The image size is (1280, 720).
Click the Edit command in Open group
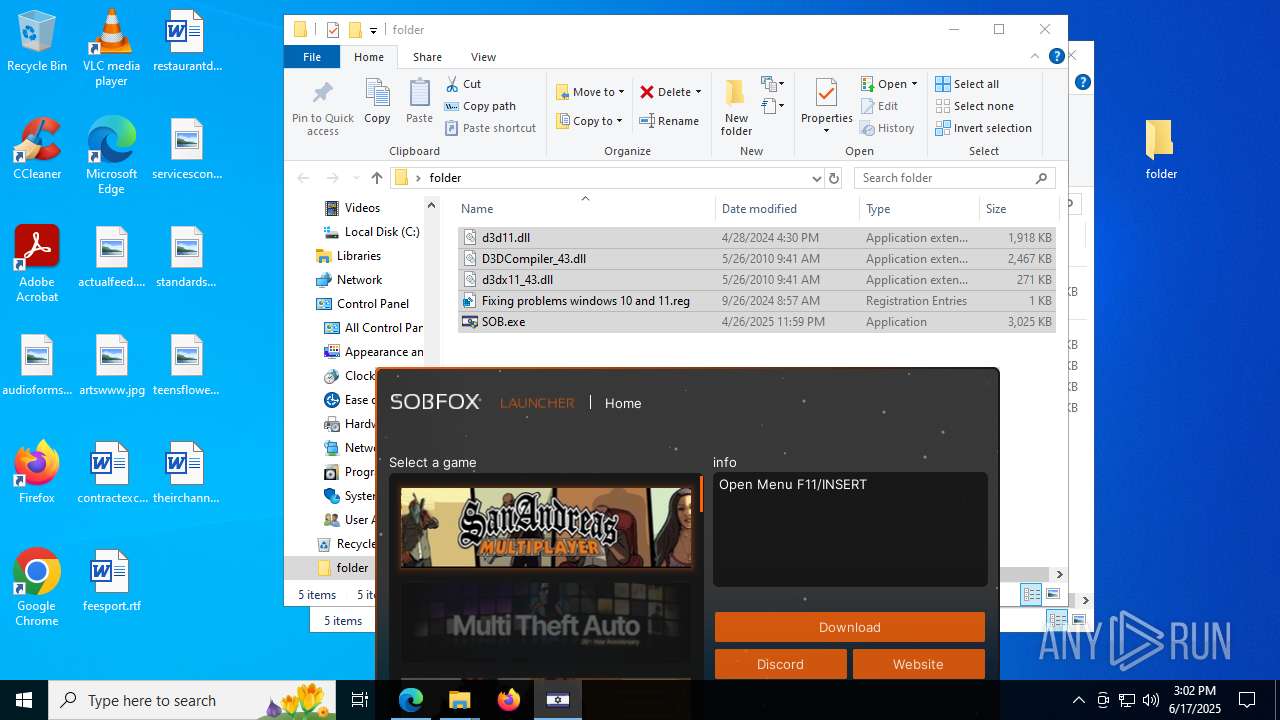[x=879, y=106]
